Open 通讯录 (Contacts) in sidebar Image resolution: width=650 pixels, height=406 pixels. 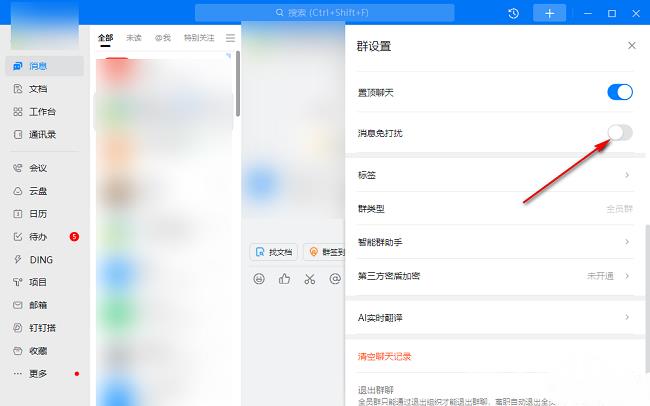pyautogui.click(x=40, y=134)
